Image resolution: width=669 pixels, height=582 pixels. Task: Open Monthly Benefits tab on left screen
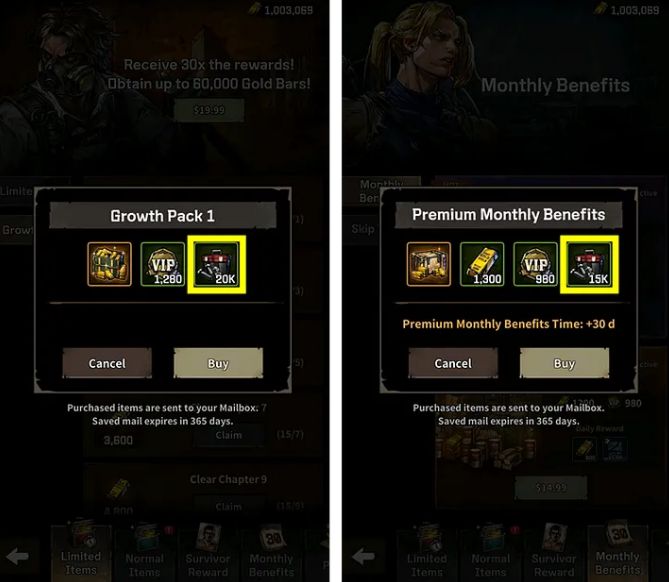pyautogui.click(x=271, y=552)
